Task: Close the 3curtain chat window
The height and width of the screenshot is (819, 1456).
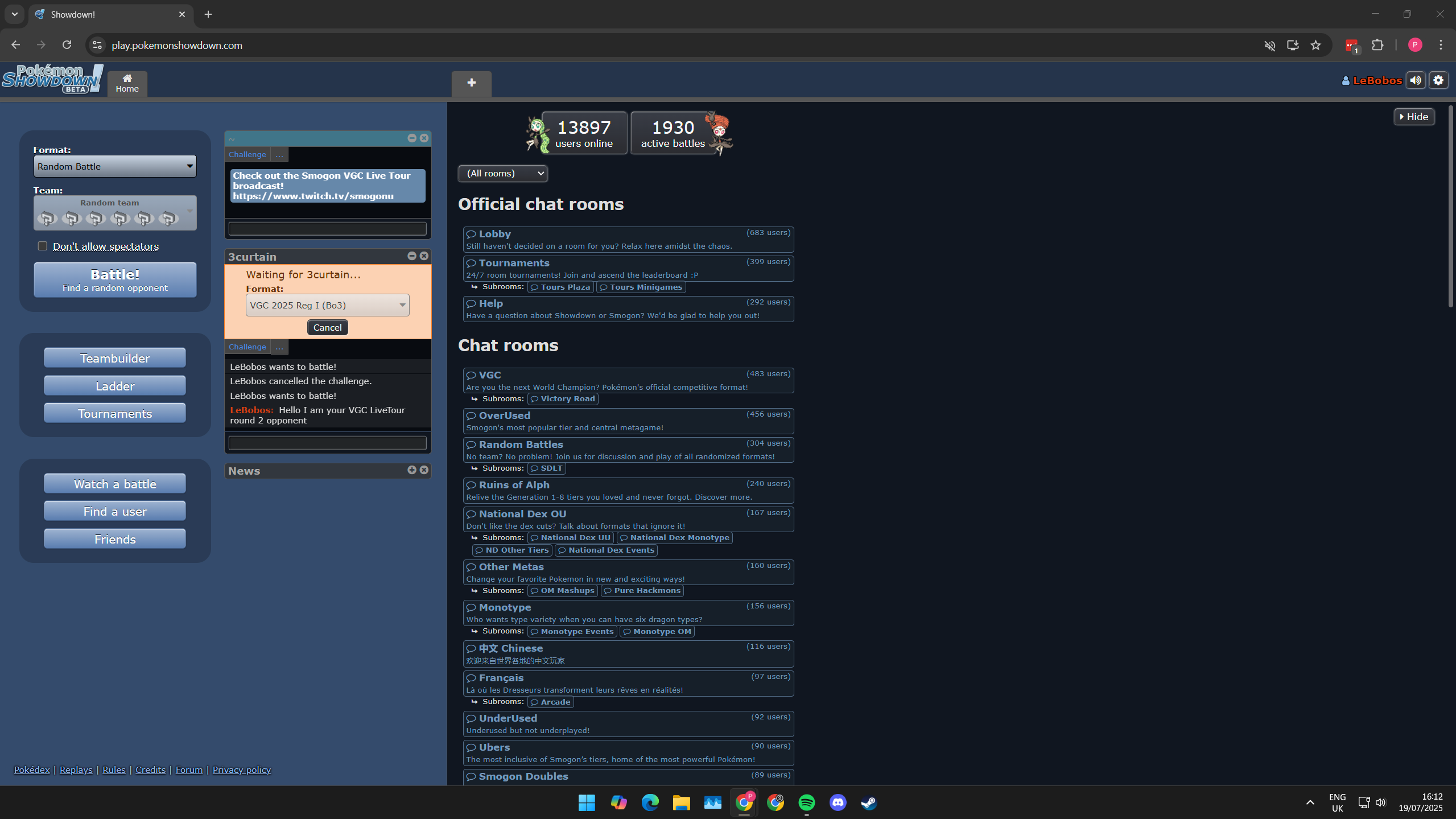Action: pos(424,256)
